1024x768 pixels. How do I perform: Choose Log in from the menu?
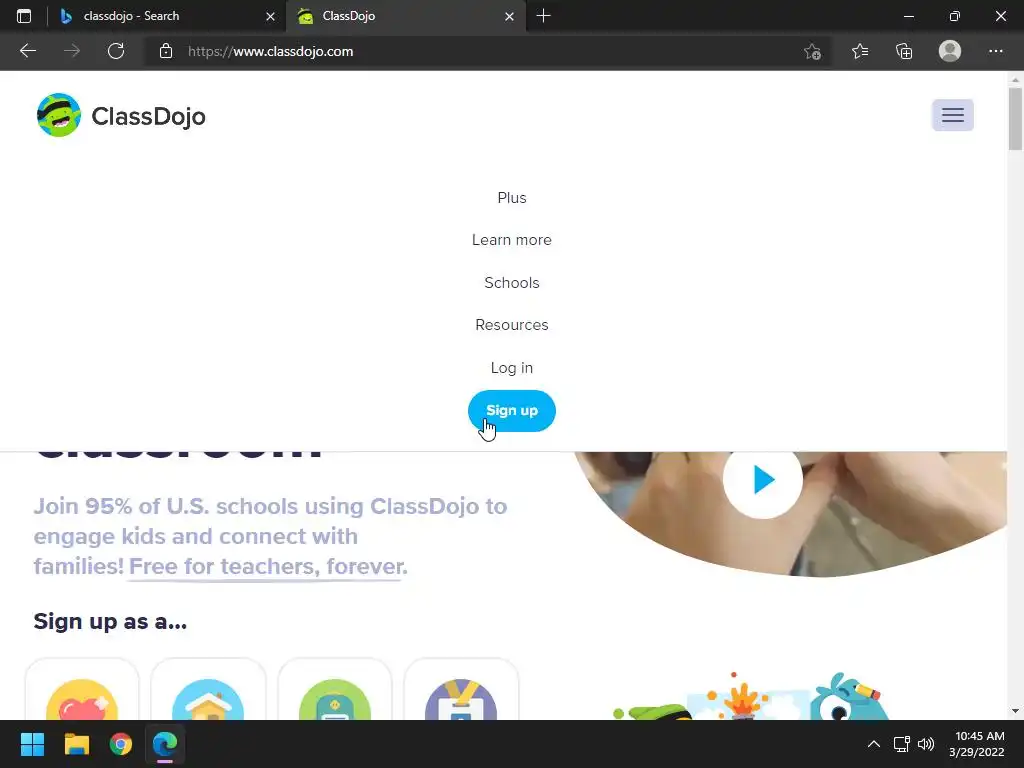(511, 368)
